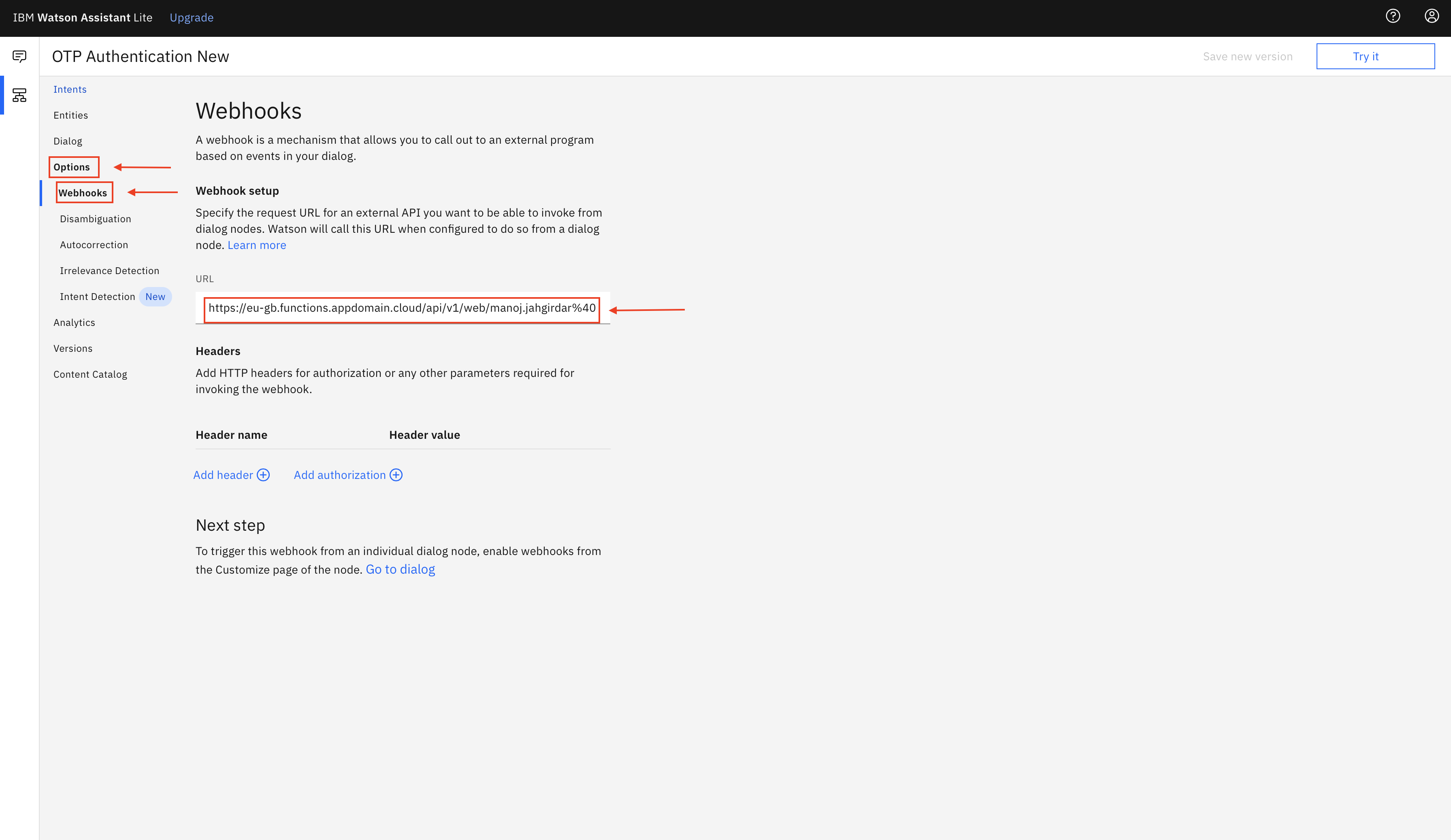Click the Versions sidebar item icon
This screenshot has height=840, width=1451.
(73, 348)
